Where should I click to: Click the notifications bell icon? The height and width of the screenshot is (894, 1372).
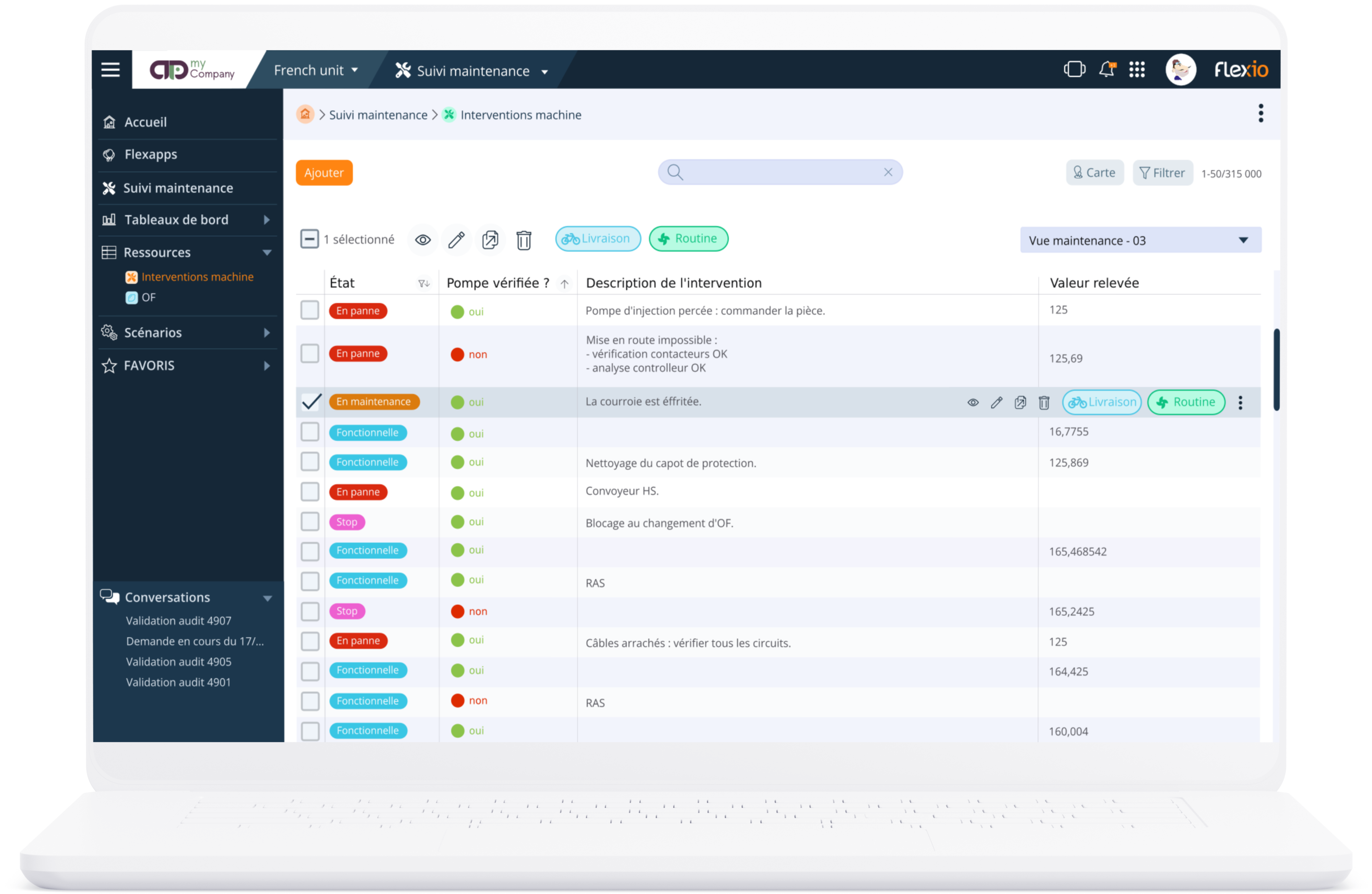pyautogui.click(x=1106, y=70)
